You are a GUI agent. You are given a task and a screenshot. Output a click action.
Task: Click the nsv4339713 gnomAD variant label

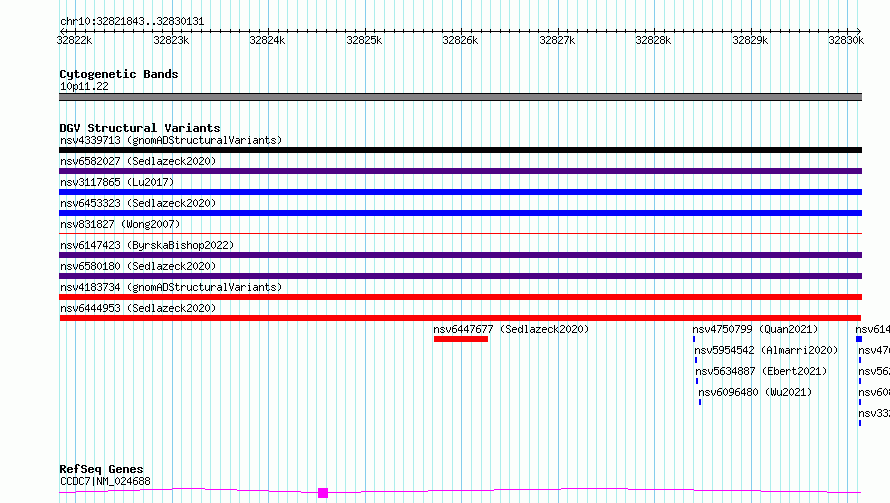(x=171, y=140)
